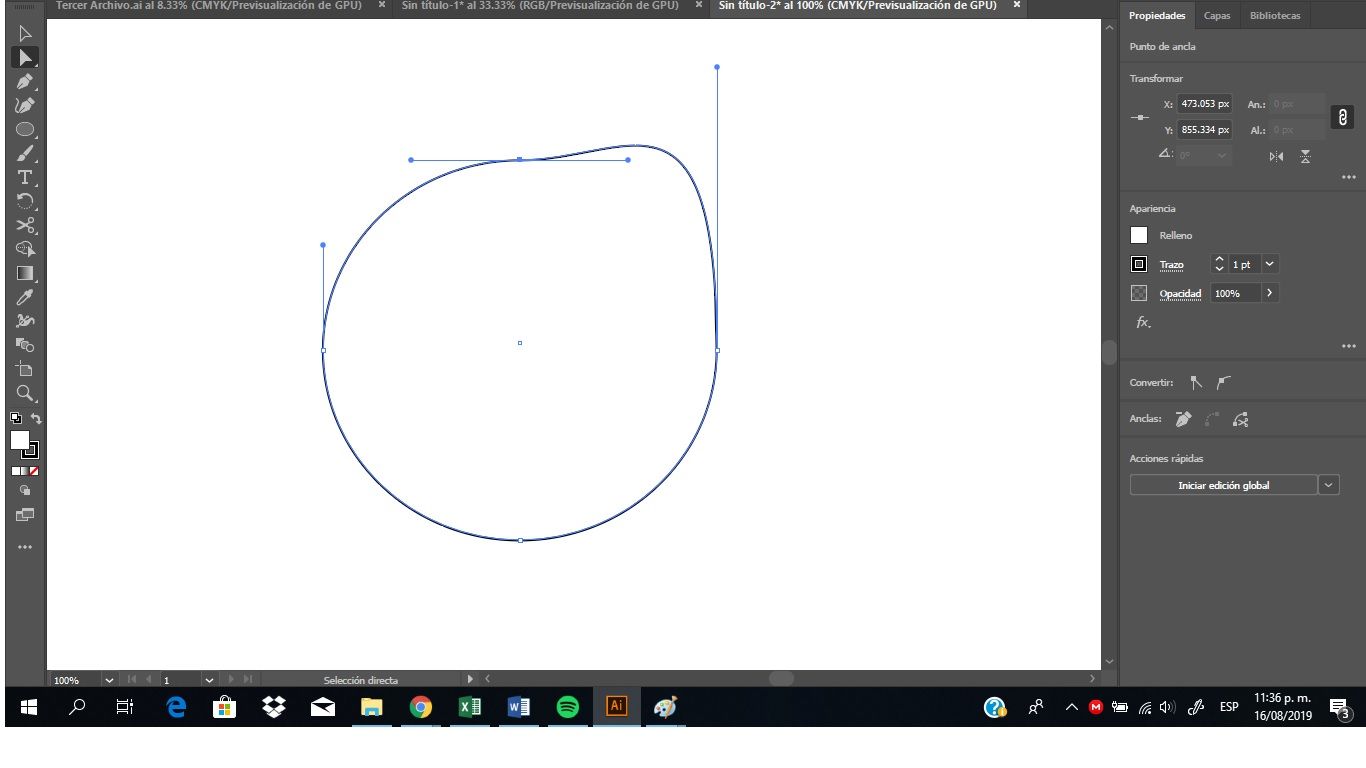Select the Symbol Sprayer tool
Screen dimensions: 1366x768
click(x=25, y=322)
